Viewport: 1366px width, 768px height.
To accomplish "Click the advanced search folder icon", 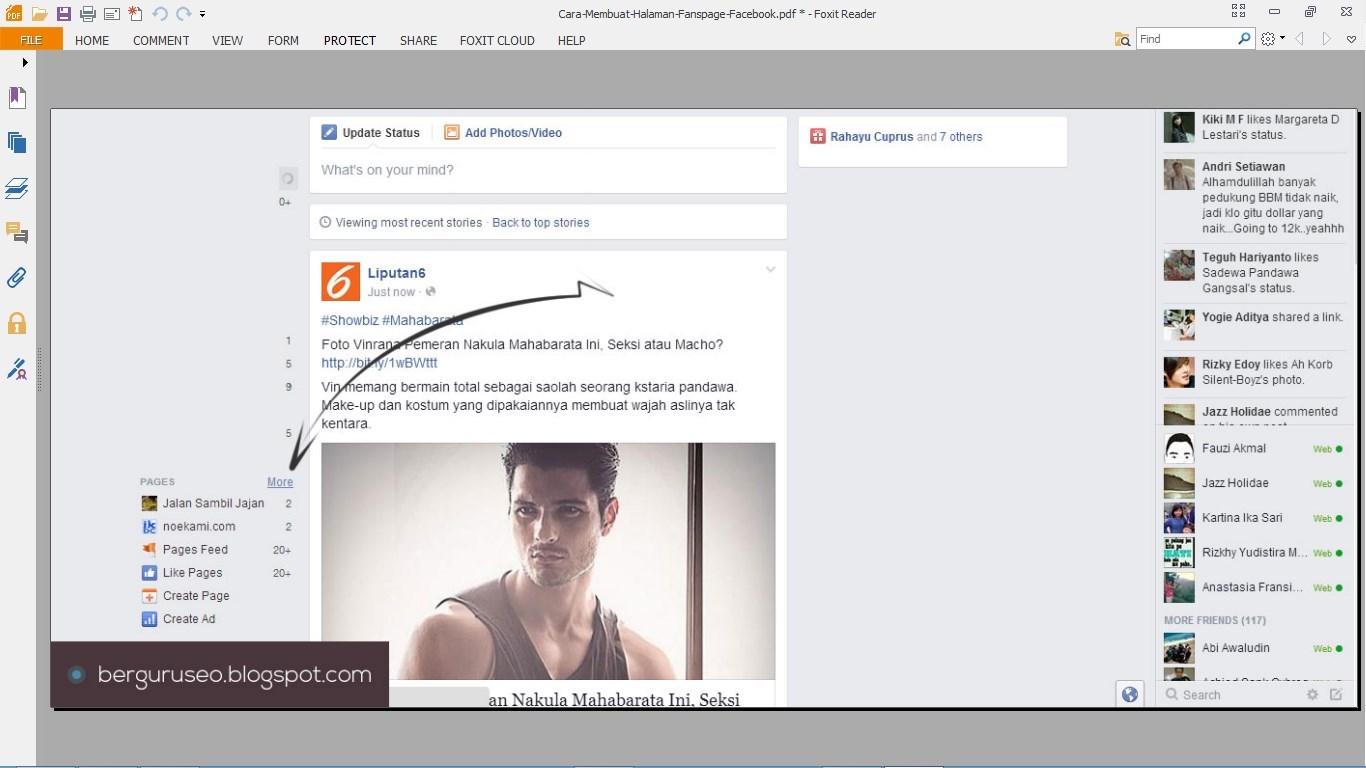I will 1123,39.
